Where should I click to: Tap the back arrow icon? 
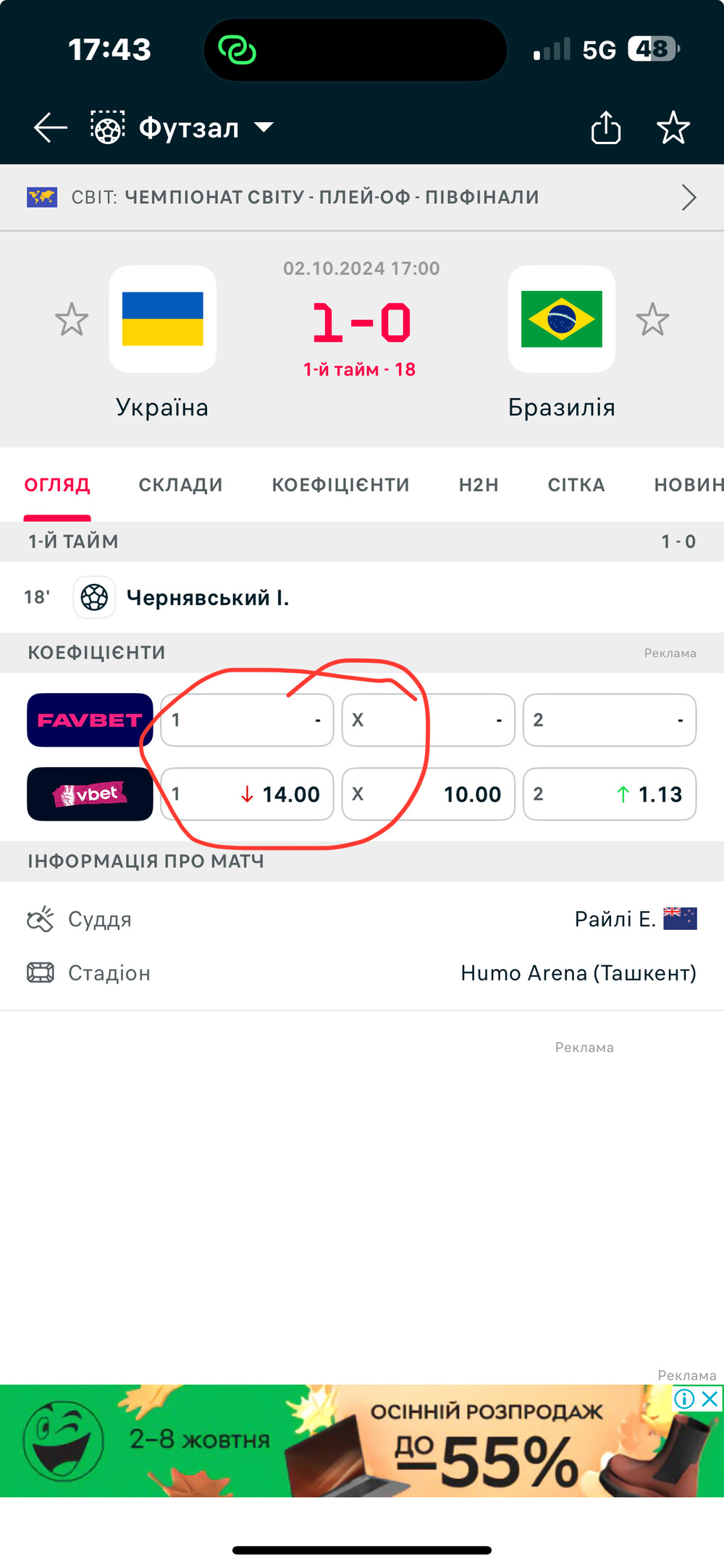point(51,128)
